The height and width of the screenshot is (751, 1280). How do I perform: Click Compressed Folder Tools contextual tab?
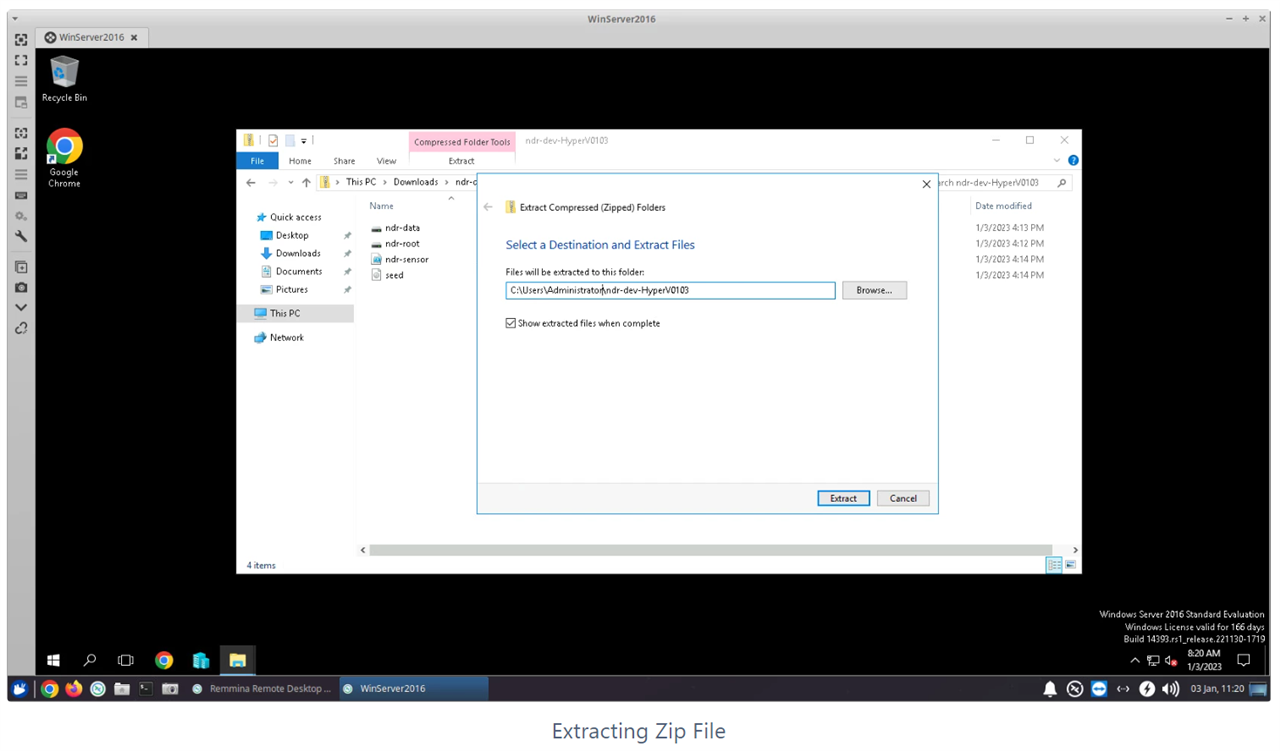[x=462, y=142]
